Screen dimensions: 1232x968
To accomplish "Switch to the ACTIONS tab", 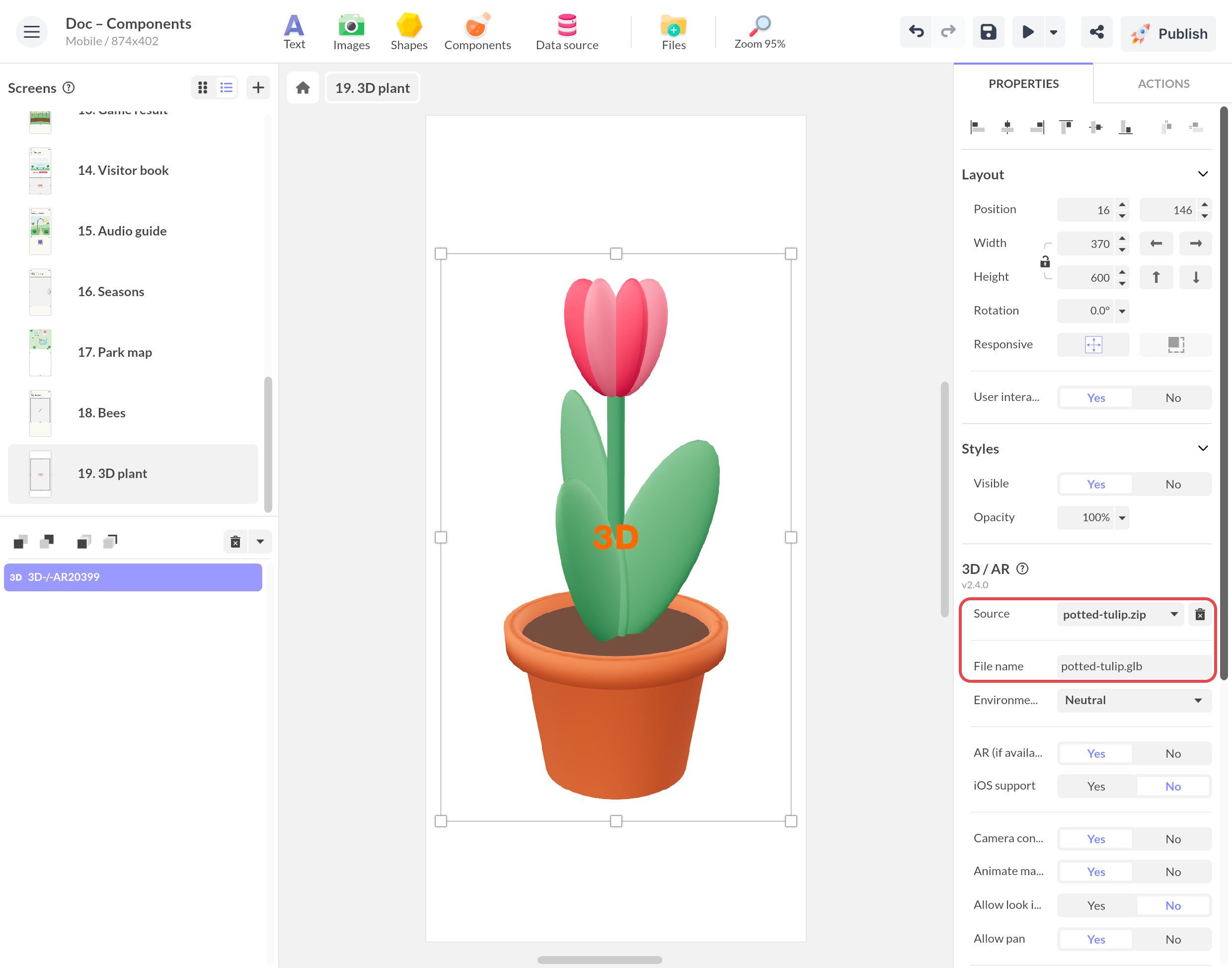I will [1163, 84].
